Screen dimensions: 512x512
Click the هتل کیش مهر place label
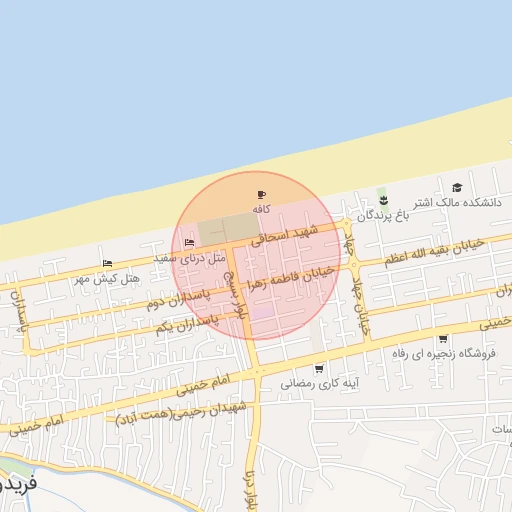(x=107, y=279)
